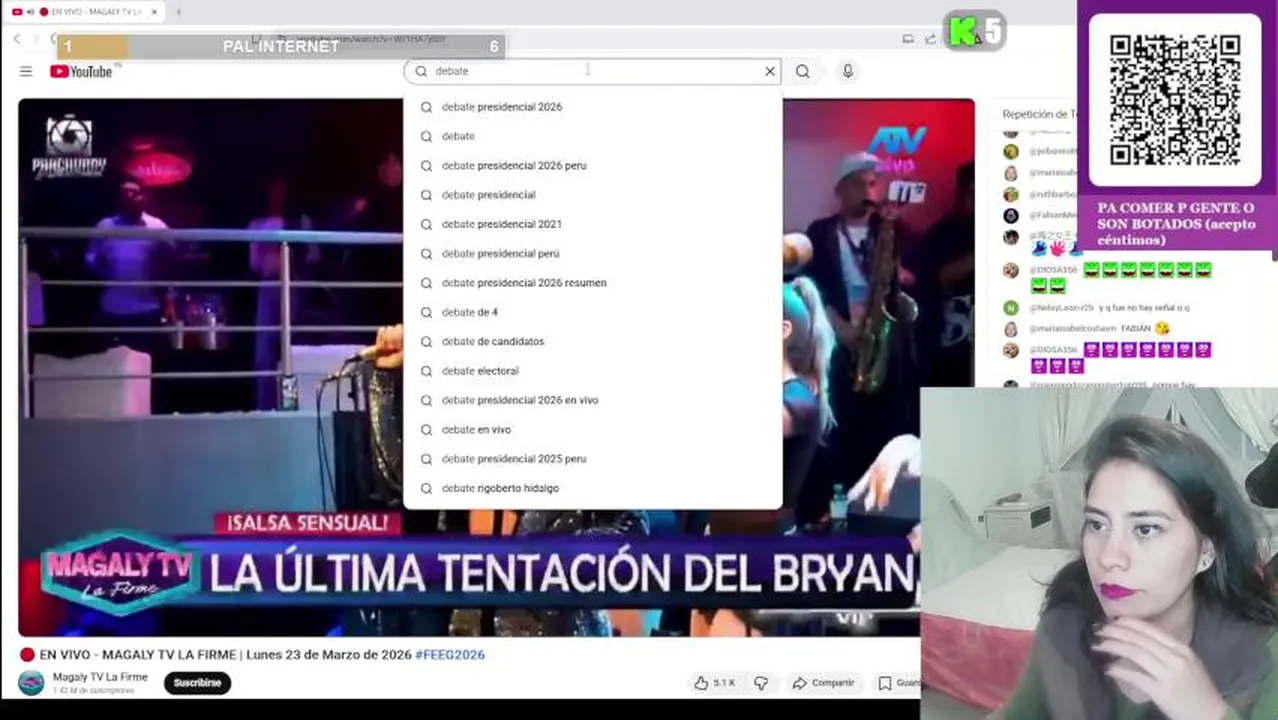
Task: Click the video player frame
Action: point(496,367)
